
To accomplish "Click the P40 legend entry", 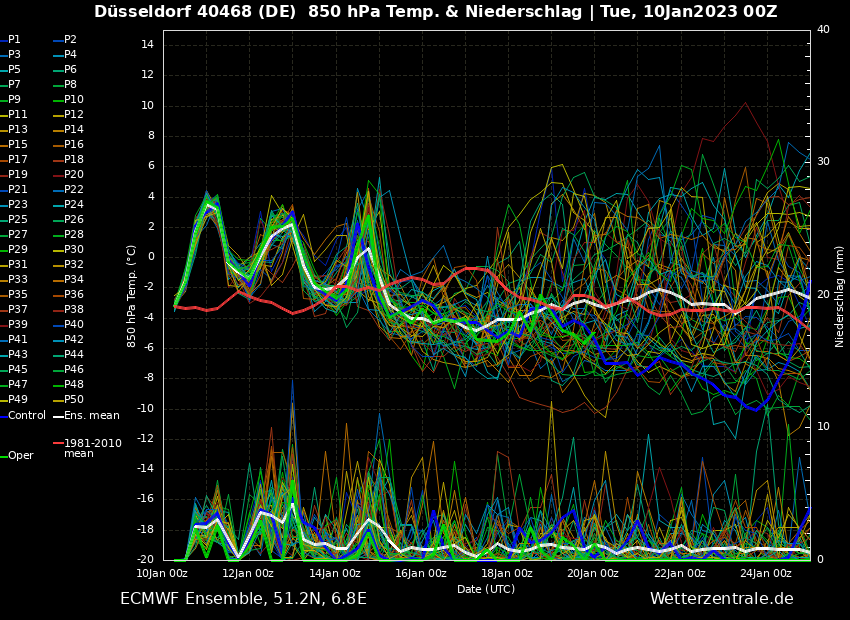I will click(x=74, y=325).
